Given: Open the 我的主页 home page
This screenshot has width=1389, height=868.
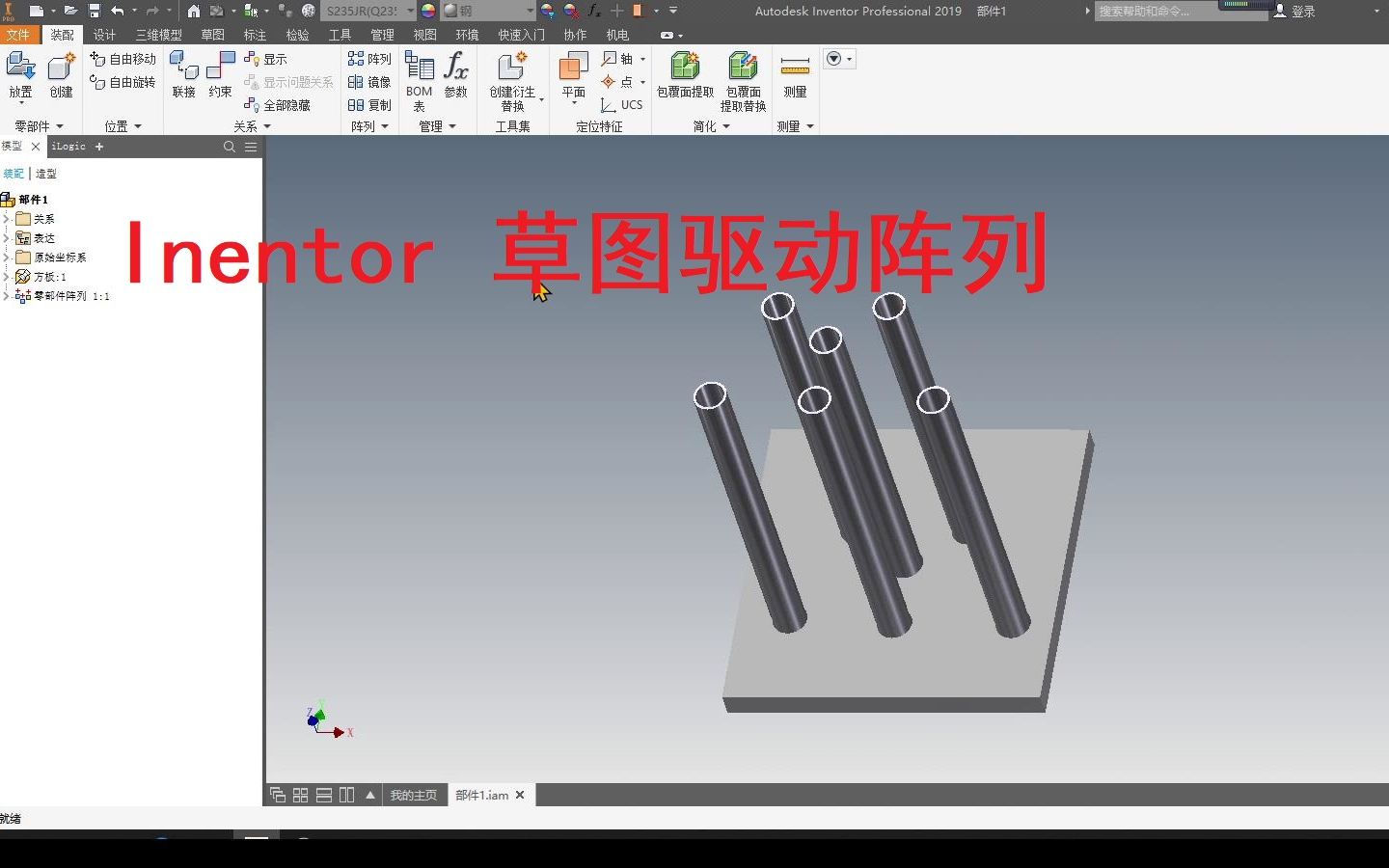Looking at the screenshot, I should click(x=414, y=795).
